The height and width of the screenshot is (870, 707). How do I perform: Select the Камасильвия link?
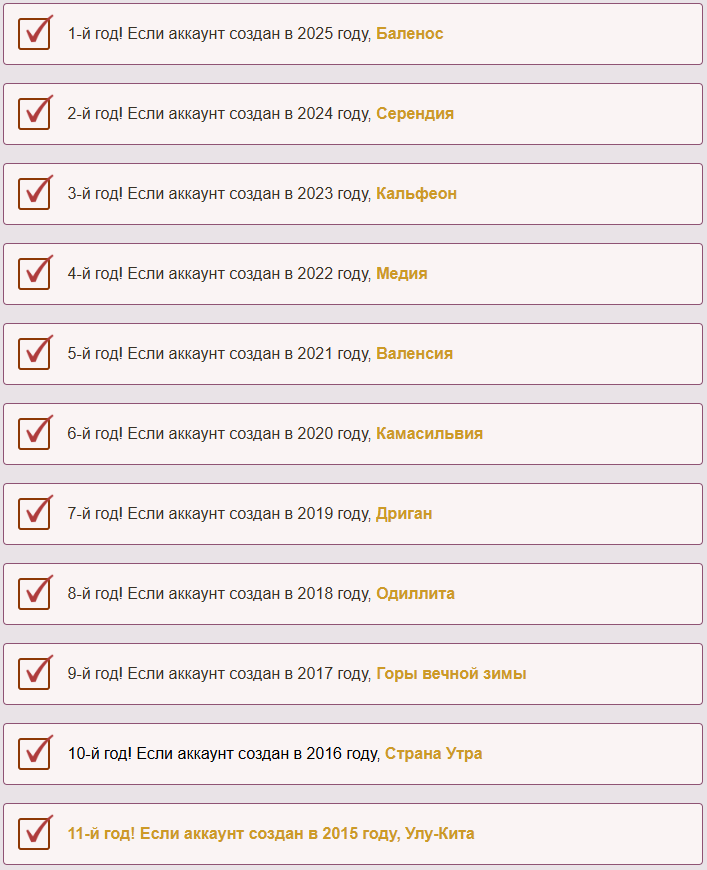point(430,433)
